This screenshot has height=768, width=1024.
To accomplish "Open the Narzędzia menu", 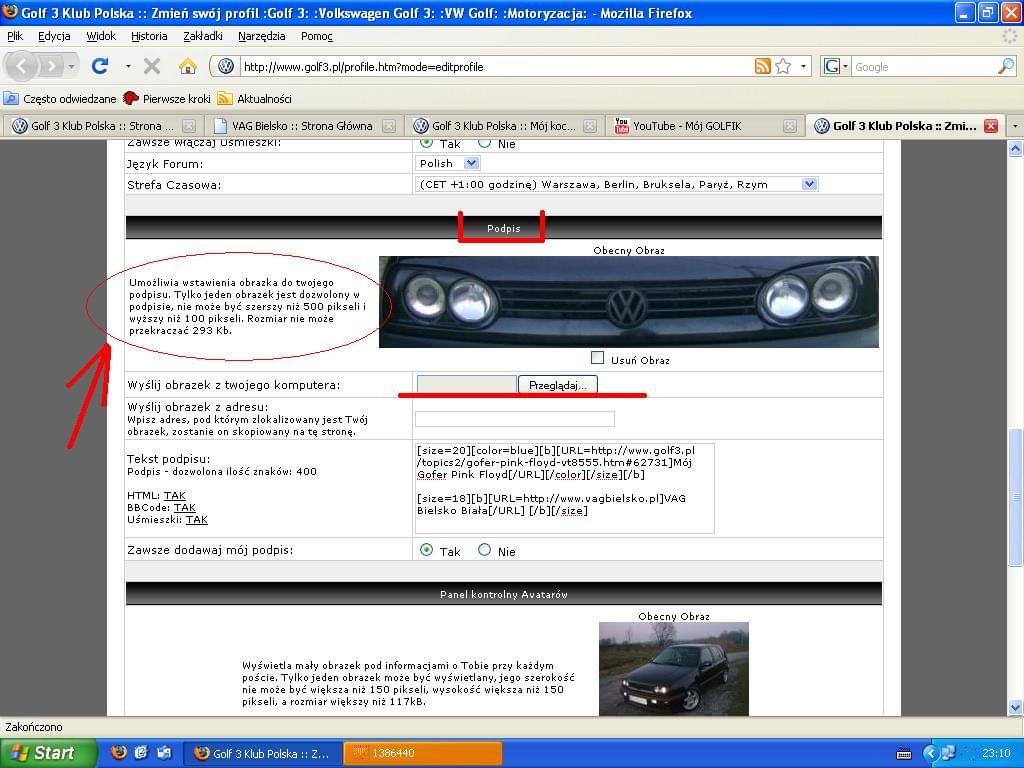I will pyautogui.click(x=261, y=36).
